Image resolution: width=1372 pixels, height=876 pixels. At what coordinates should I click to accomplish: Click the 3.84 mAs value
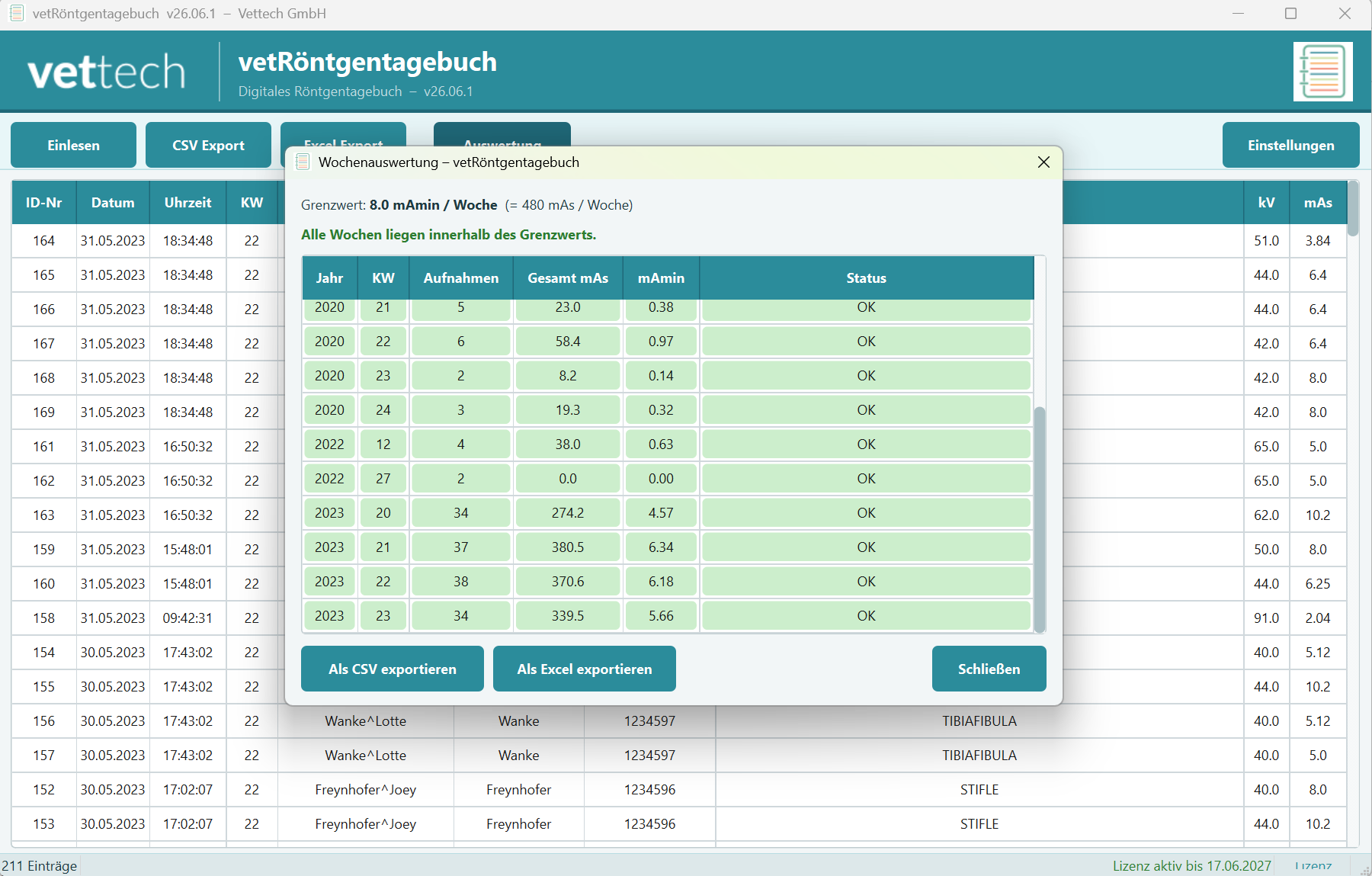click(x=1318, y=241)
